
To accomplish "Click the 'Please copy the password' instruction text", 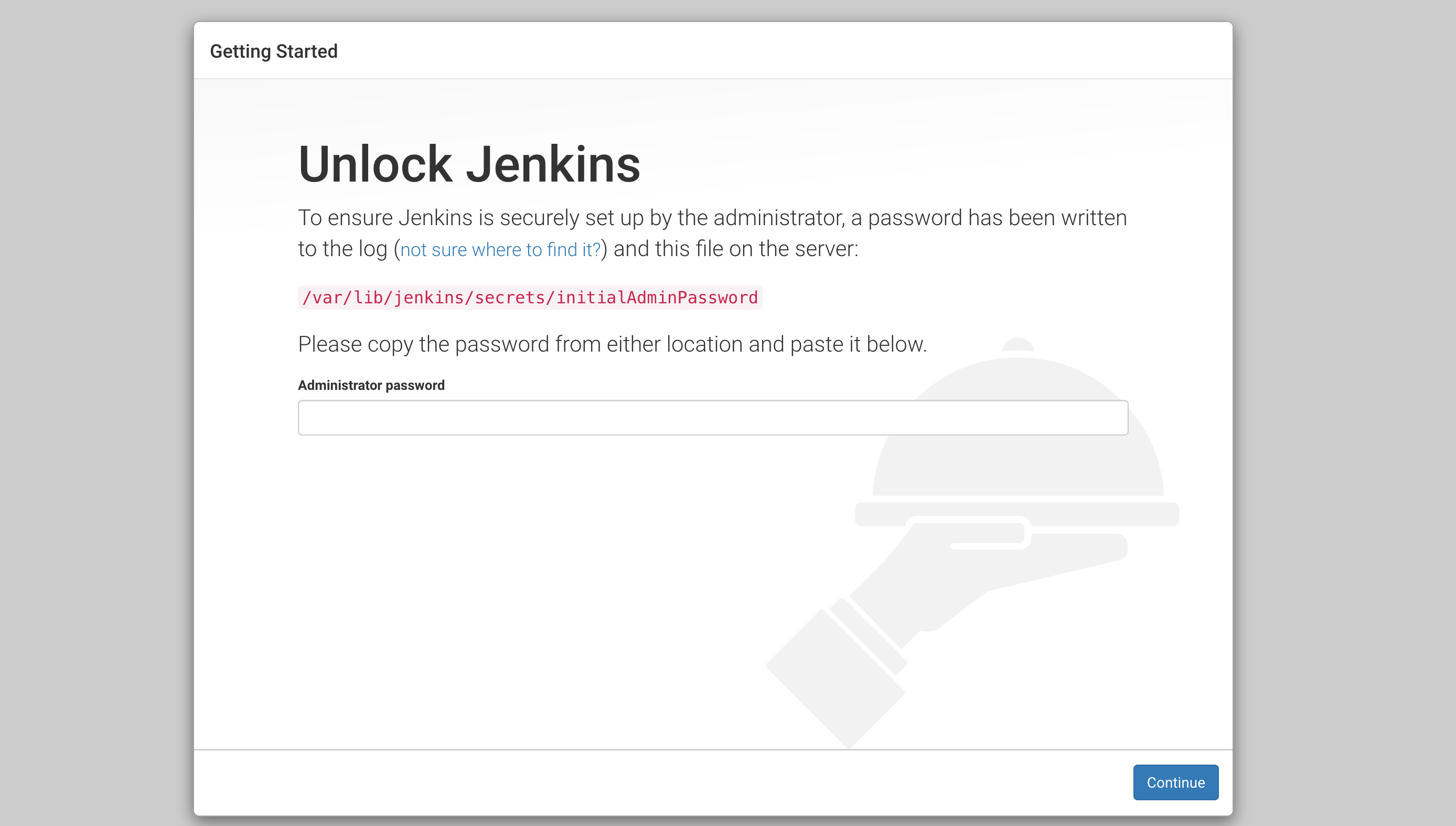I will 612,344.
